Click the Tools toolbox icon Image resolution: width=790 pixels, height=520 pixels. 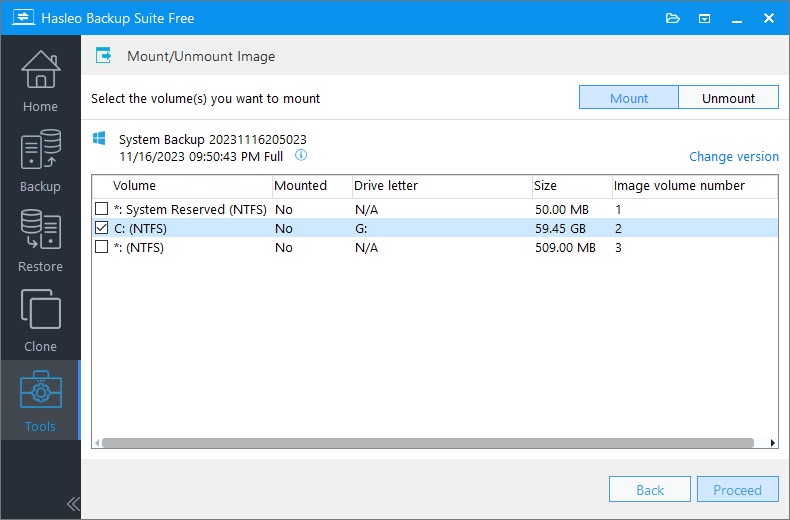click(40, 393)
